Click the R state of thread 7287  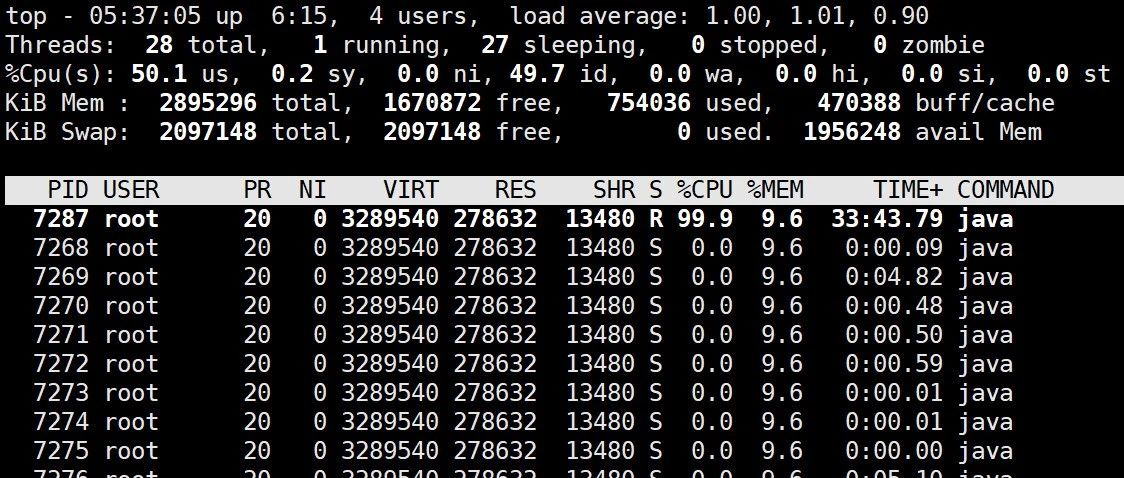[656, 219]
